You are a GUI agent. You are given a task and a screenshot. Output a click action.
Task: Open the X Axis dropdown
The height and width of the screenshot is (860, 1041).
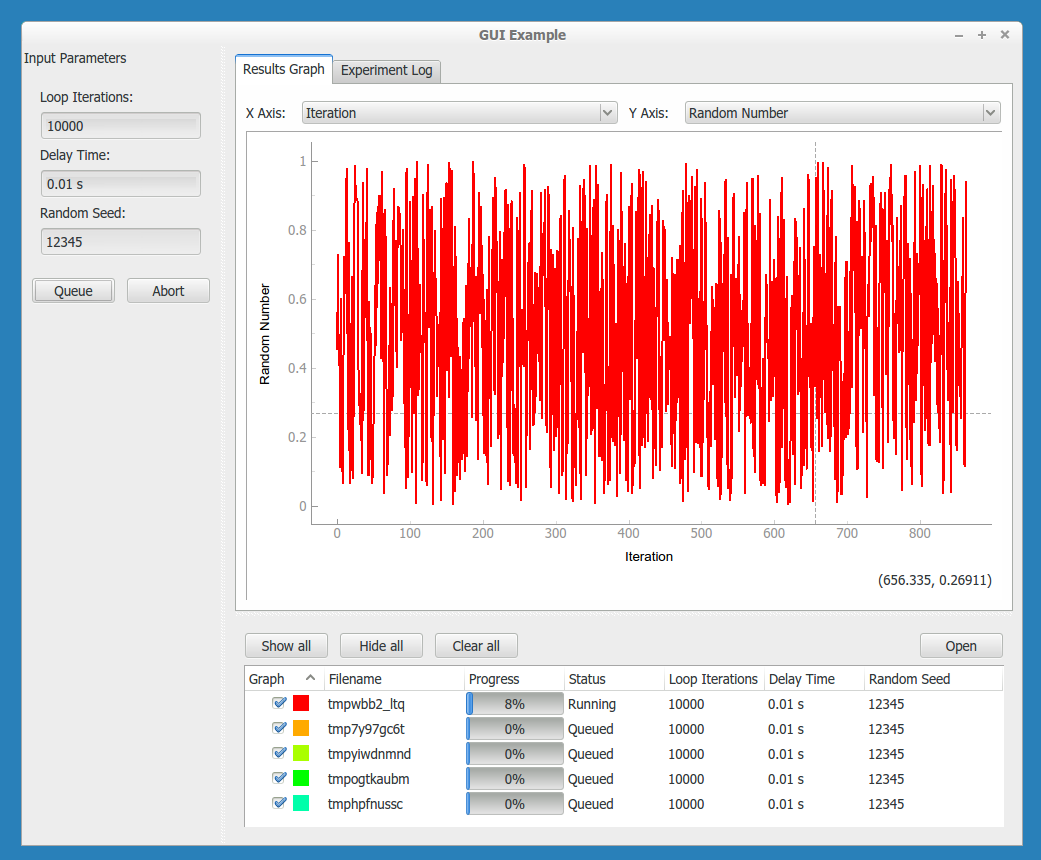click(x=459, y=113)
